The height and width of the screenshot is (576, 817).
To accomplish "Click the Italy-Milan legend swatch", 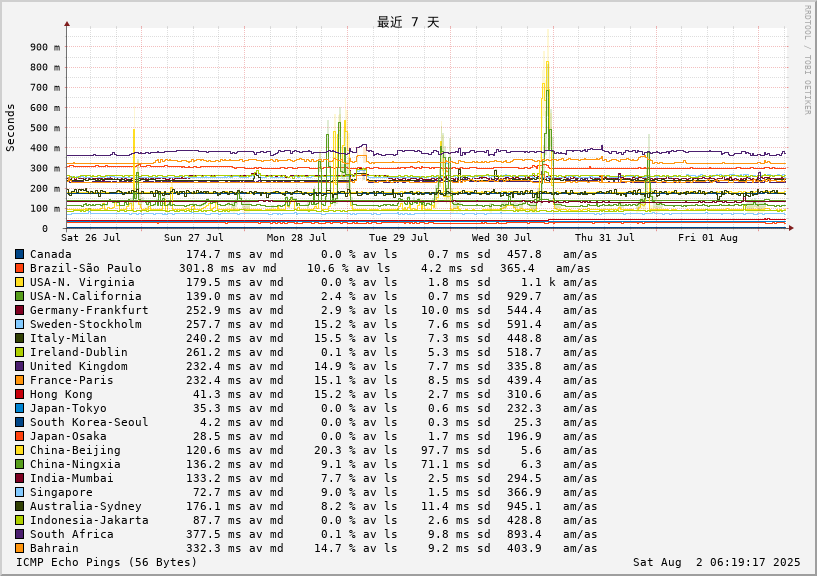I will pos(20,338).
